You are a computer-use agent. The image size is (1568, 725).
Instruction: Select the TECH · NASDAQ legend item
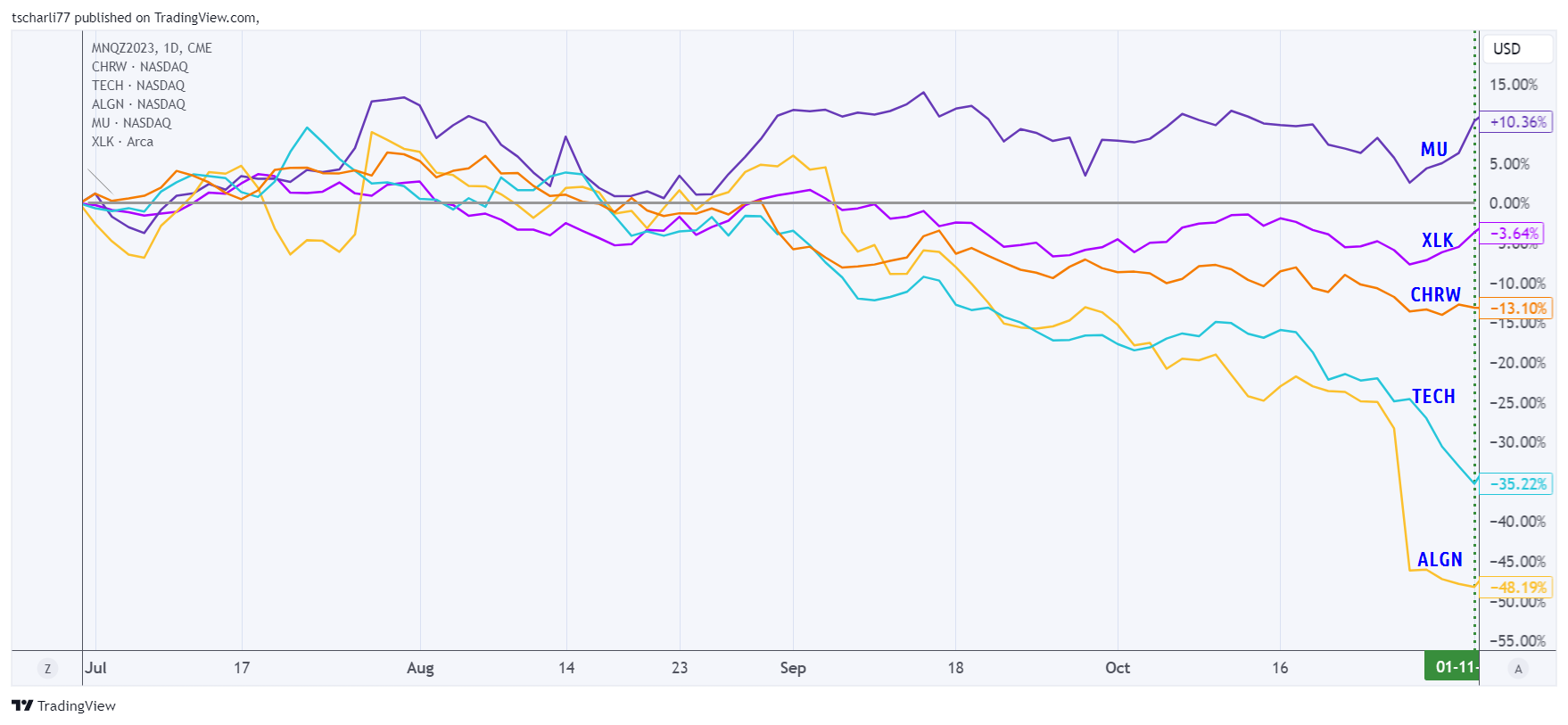click(x=138, y=86)
